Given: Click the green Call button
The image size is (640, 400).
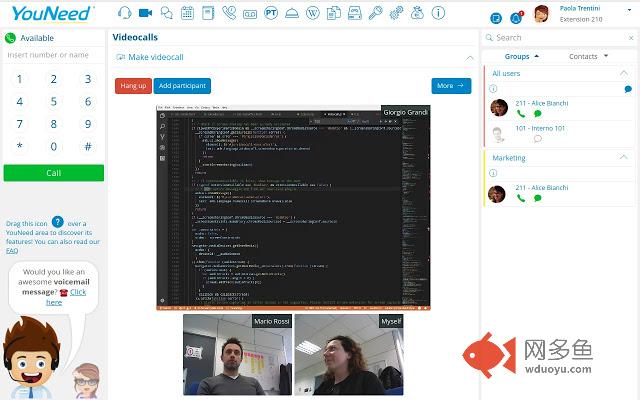Looking at the screenshot, I should point(53,173).
